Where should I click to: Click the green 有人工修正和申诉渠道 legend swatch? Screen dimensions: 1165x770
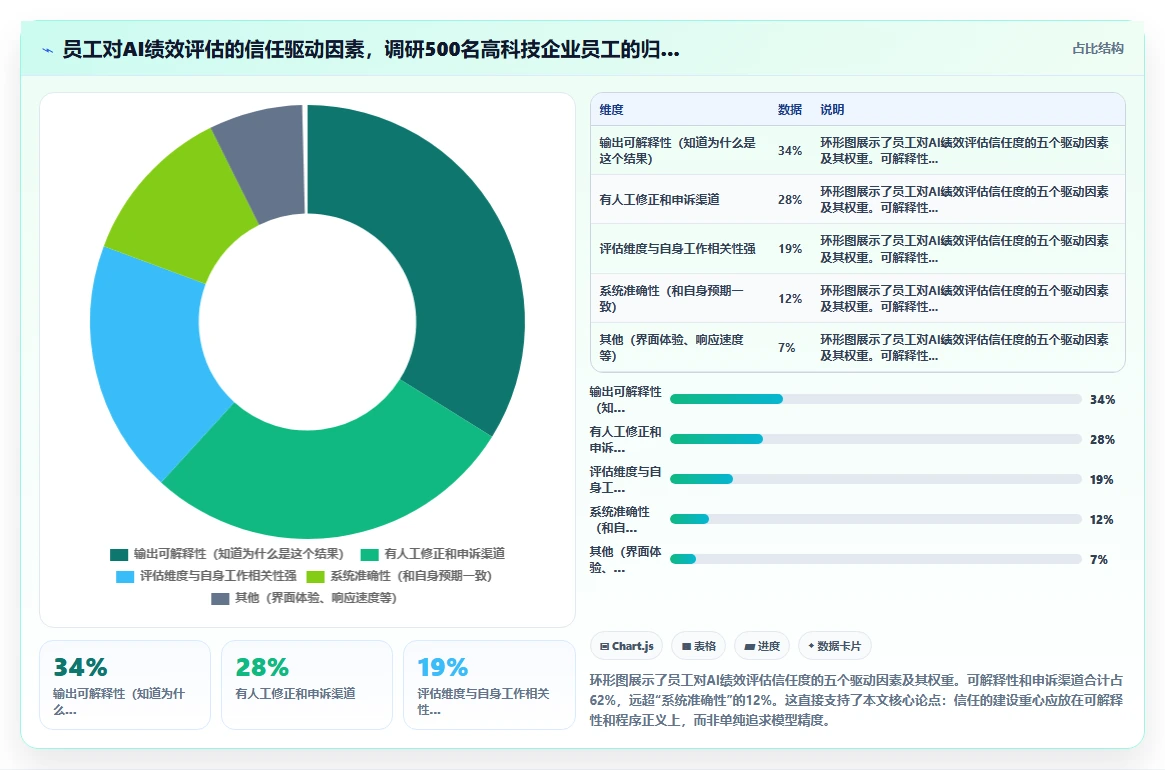click(369, 554)
